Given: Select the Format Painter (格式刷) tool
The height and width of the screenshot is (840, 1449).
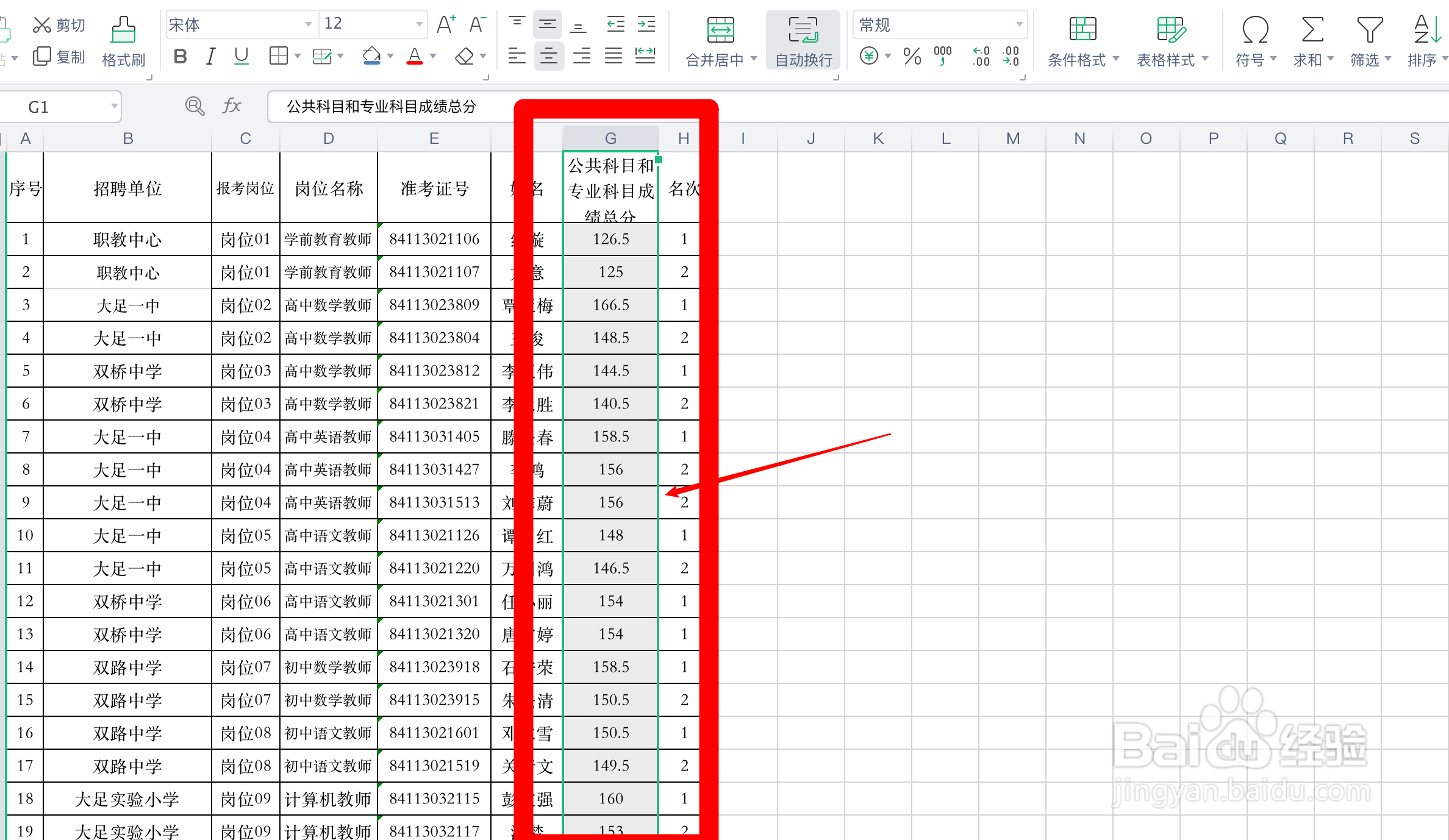Looking at the screenshot, I should pyautogui.click(x=124, y=41).
